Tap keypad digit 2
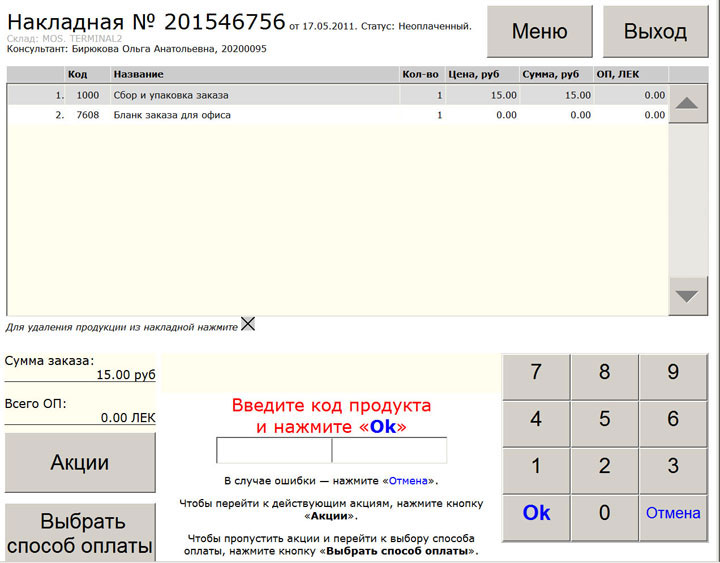Image resolution: width=720 pixels, height=563 pixels. tap(604, 471)
